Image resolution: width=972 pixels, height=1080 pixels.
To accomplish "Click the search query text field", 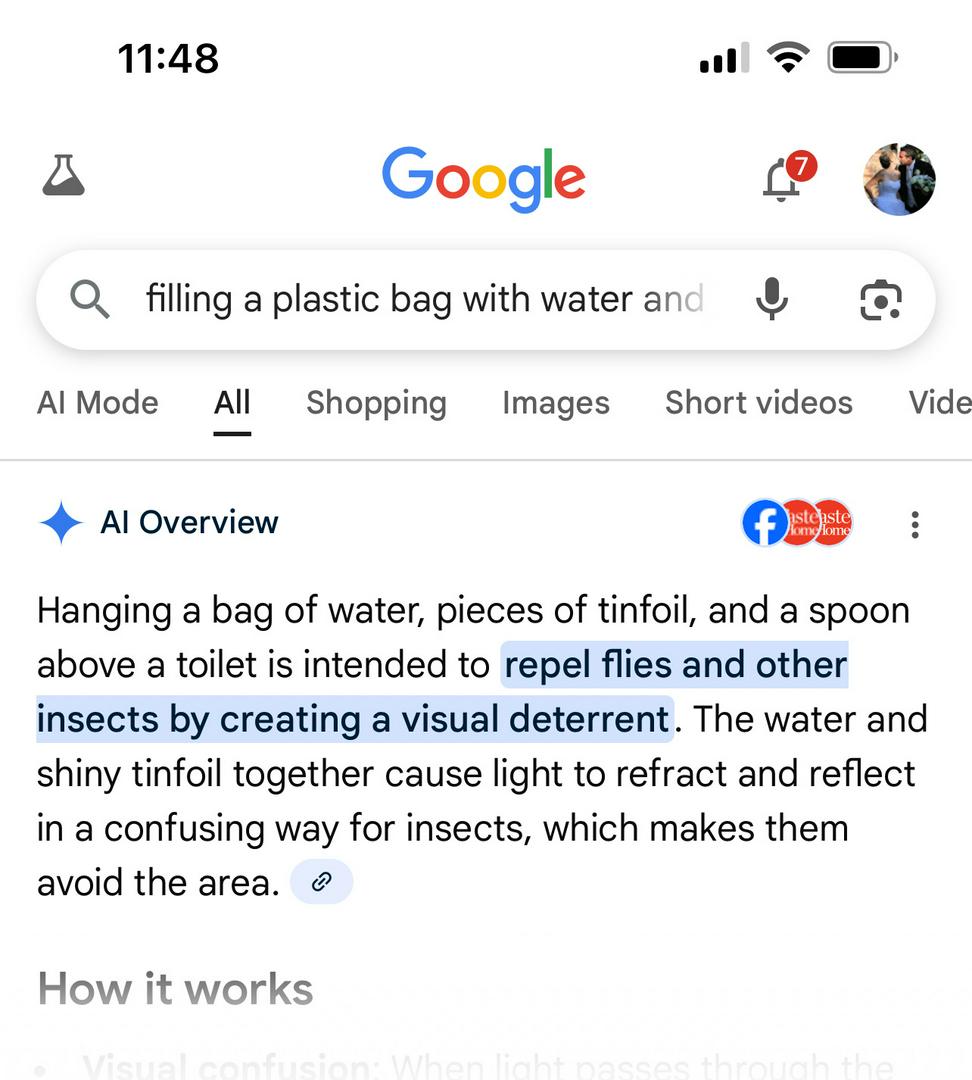I will tap(424, 299).
